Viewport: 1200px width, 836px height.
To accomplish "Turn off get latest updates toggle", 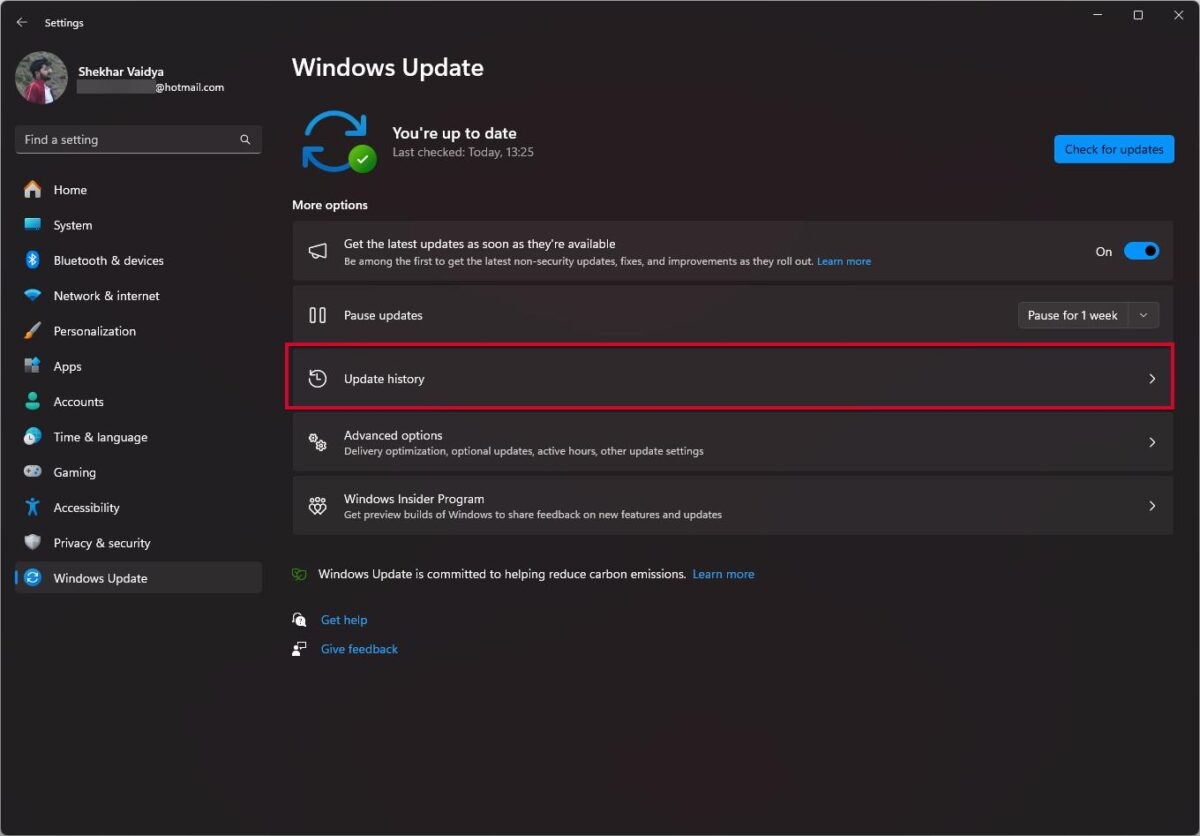I will tap(1141, 251).
